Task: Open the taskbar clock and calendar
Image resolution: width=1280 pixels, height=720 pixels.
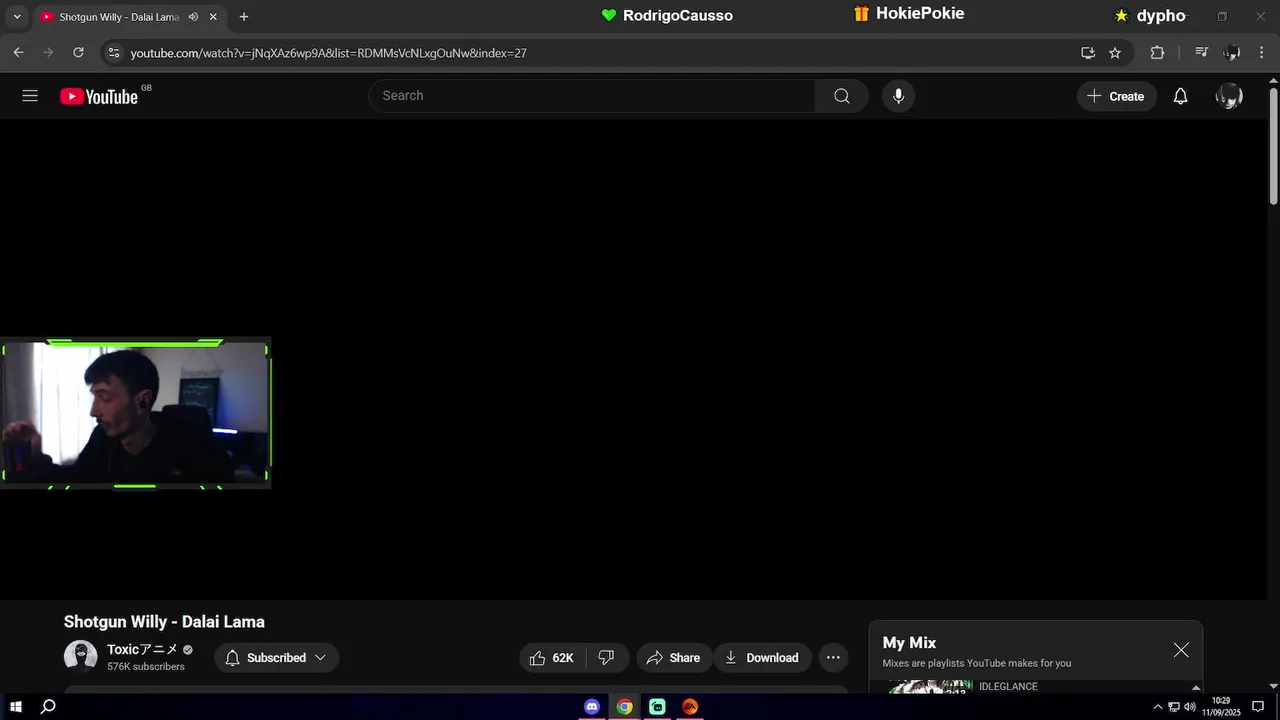Action: point(1221,707)
